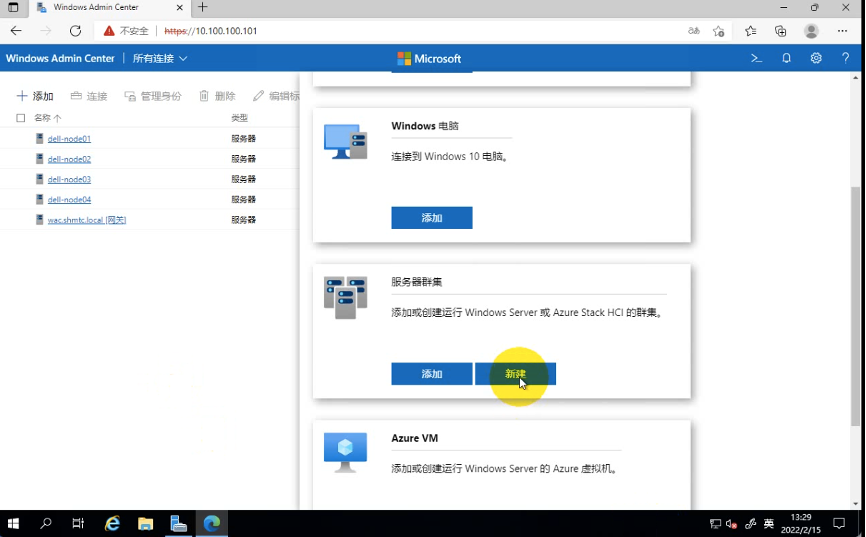The image size is (866, 537).
Task: Open the action center notification icon
Action: click(839, 523)
